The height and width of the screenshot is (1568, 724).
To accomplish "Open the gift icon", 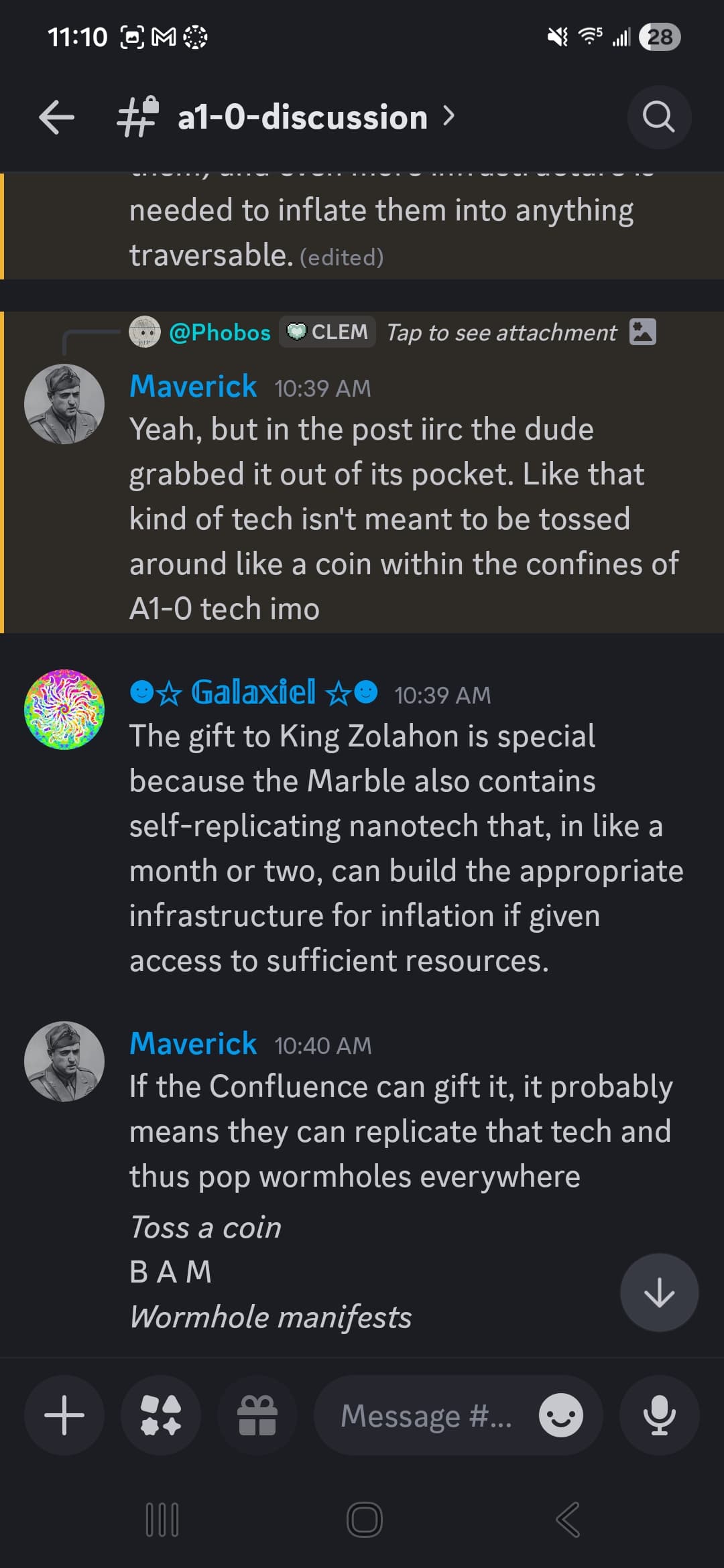I will (x=257, y=1415).
